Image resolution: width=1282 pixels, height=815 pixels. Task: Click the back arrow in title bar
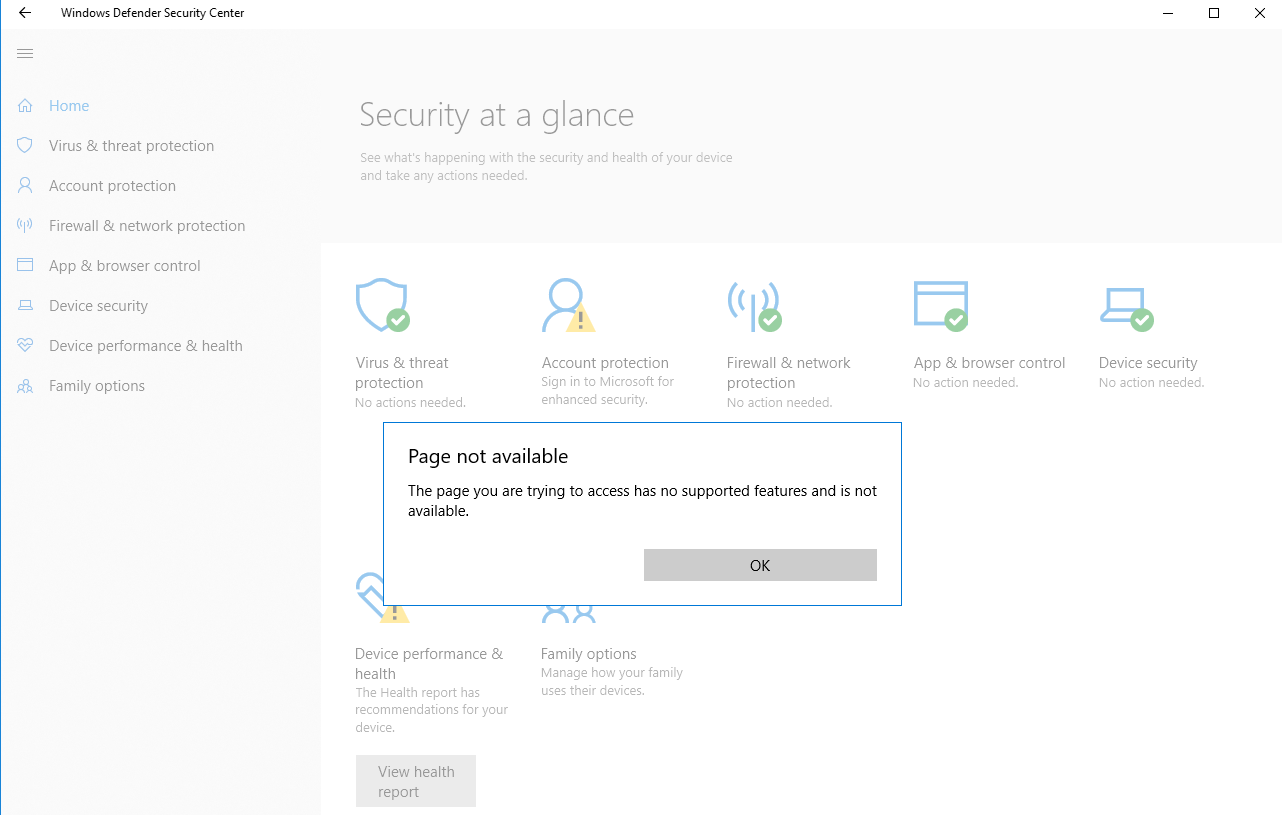[25, 13]
